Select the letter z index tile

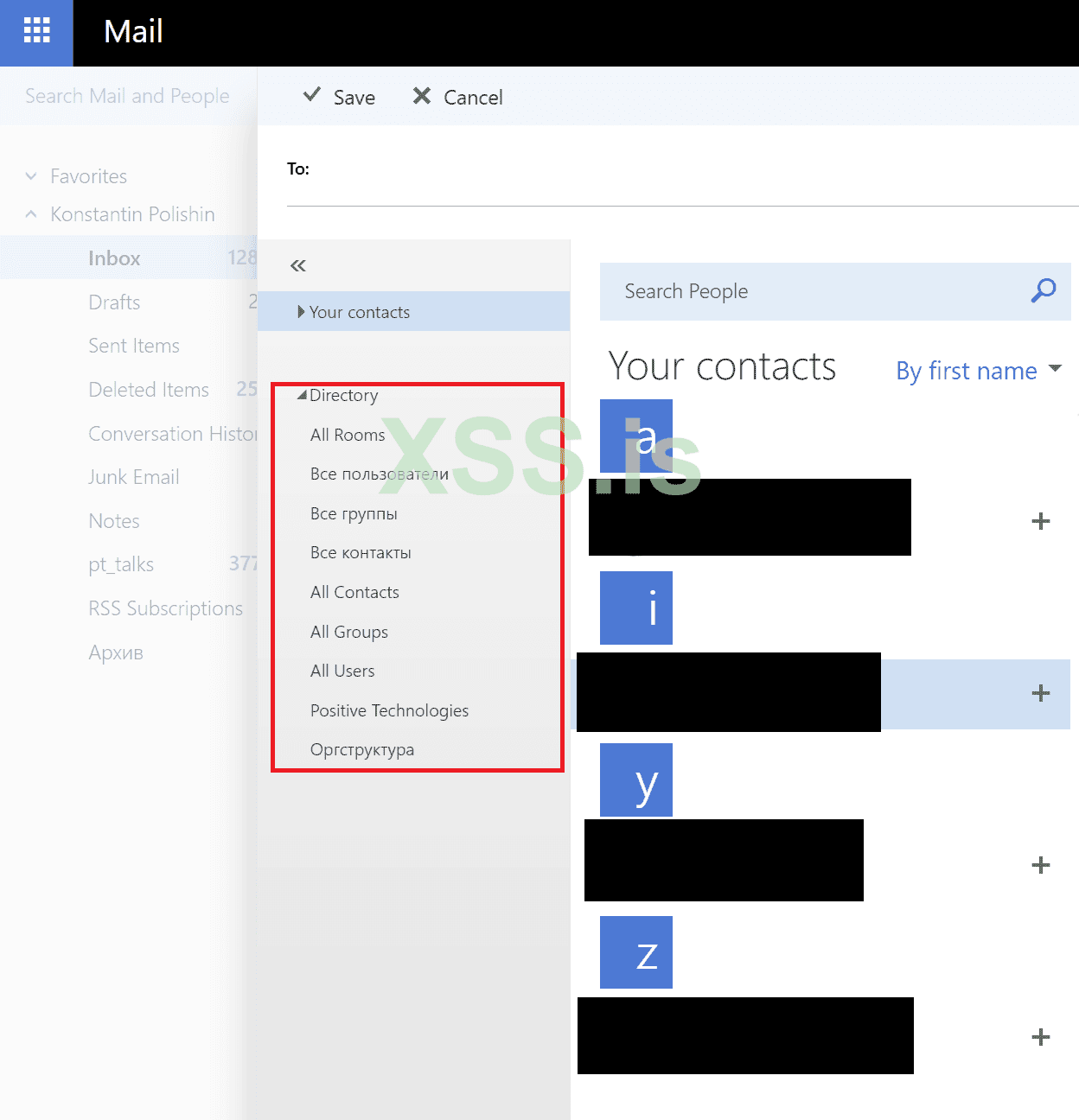[x=636, y=952]
